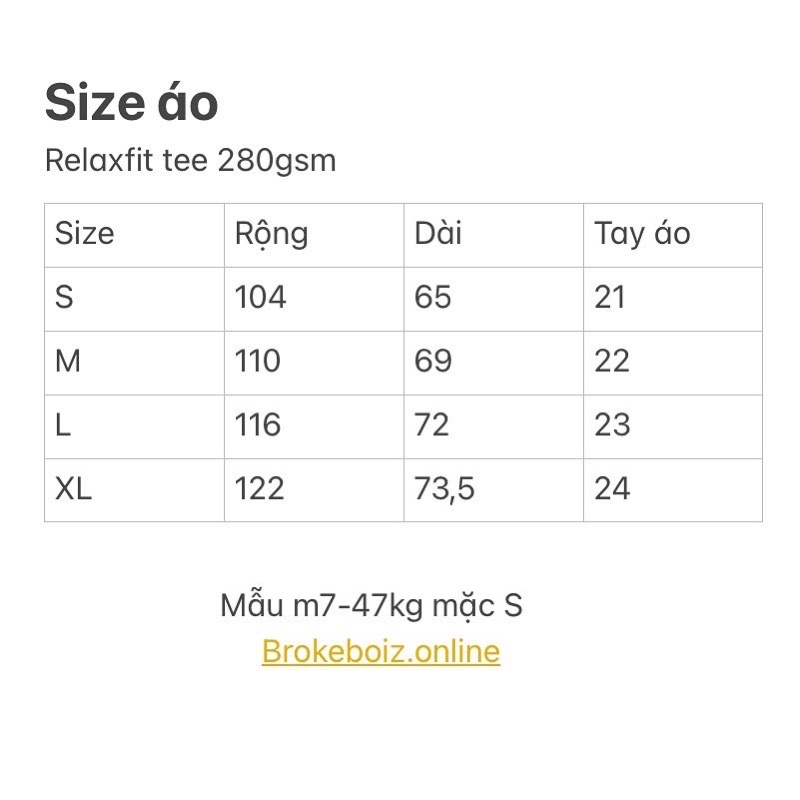
Task: Click the 'Mẫu m7-47kg mặc S' note
Action: click(371, 606)
